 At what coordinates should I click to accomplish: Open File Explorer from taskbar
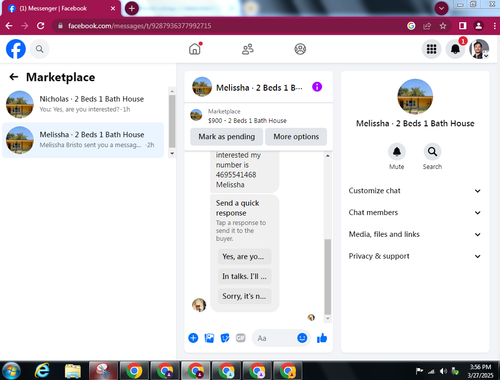click(x=73, y=371)
